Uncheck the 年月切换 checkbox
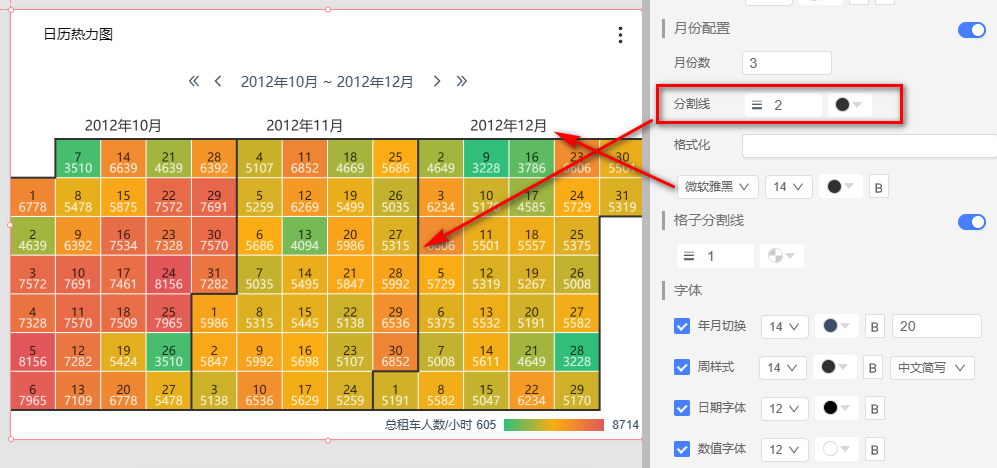997x468 pixels. pos(682,326)
